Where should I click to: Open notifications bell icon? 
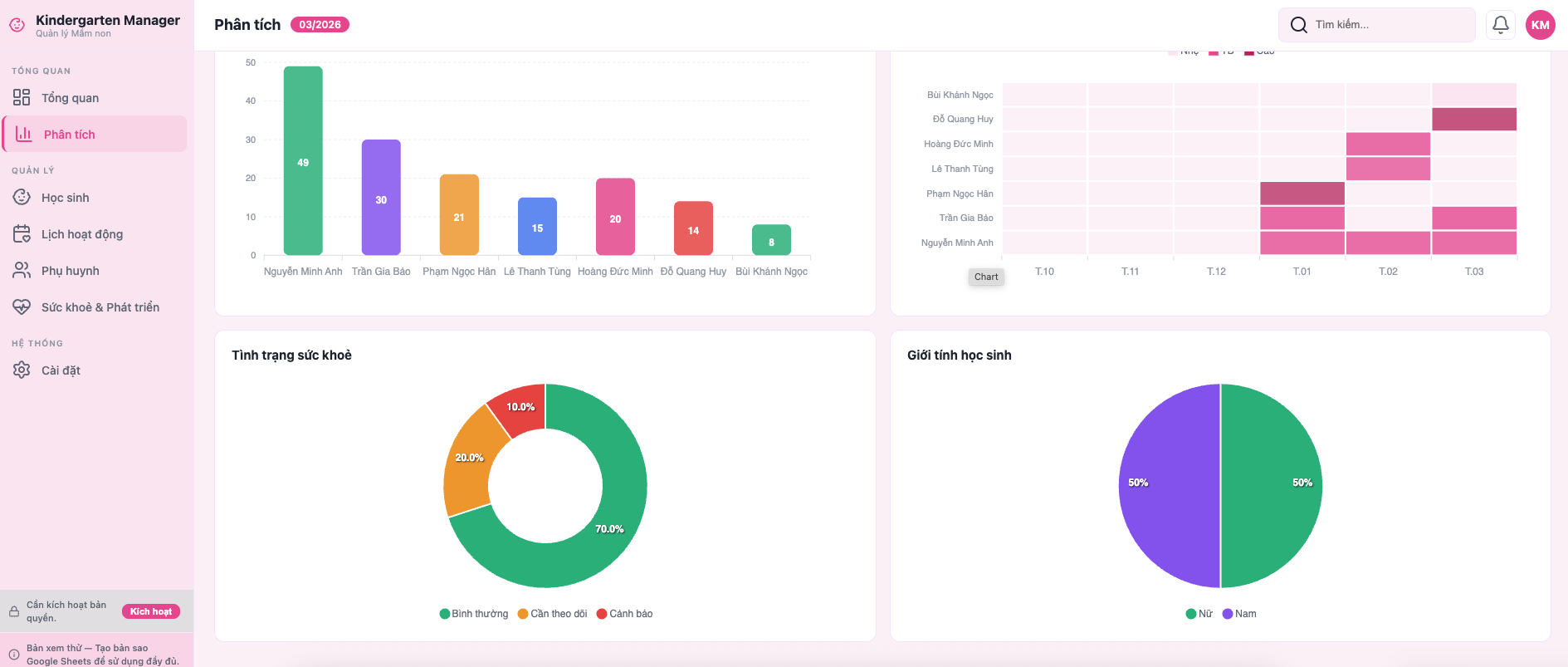pyautogui.click(x=1500, y=25)
